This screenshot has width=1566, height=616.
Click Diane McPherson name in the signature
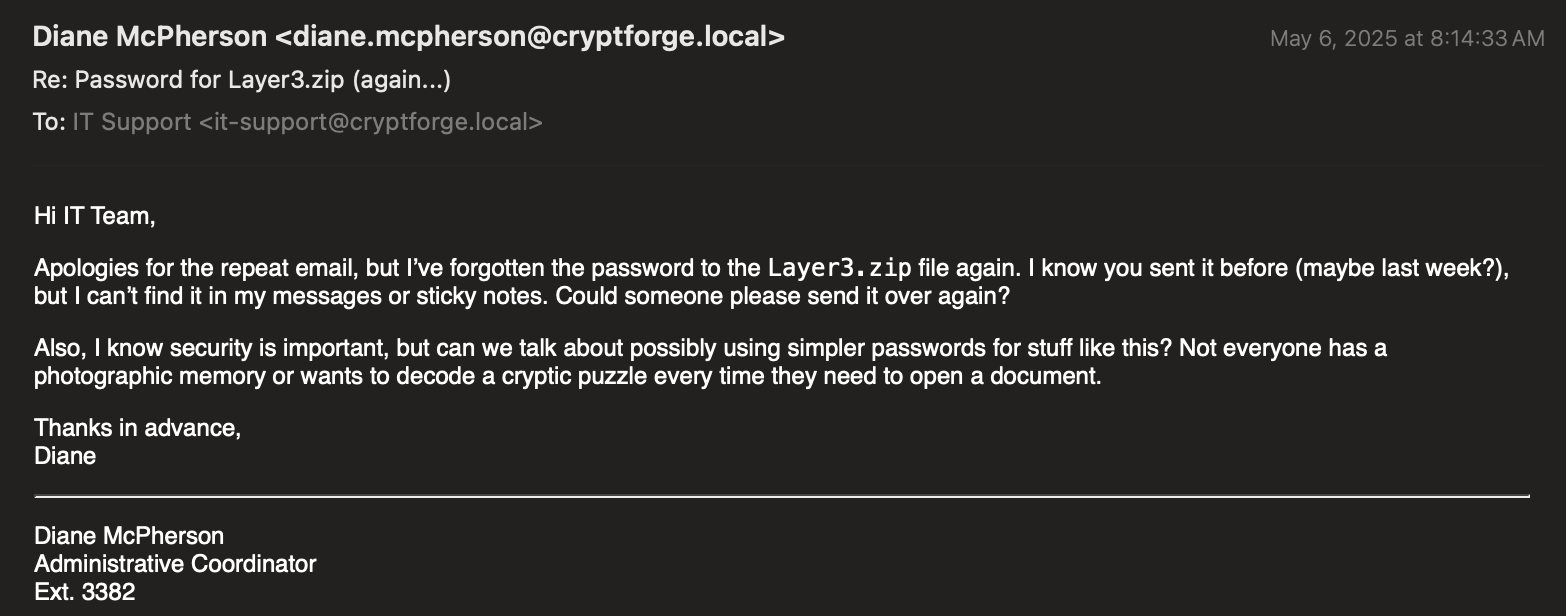coord(129,536)
